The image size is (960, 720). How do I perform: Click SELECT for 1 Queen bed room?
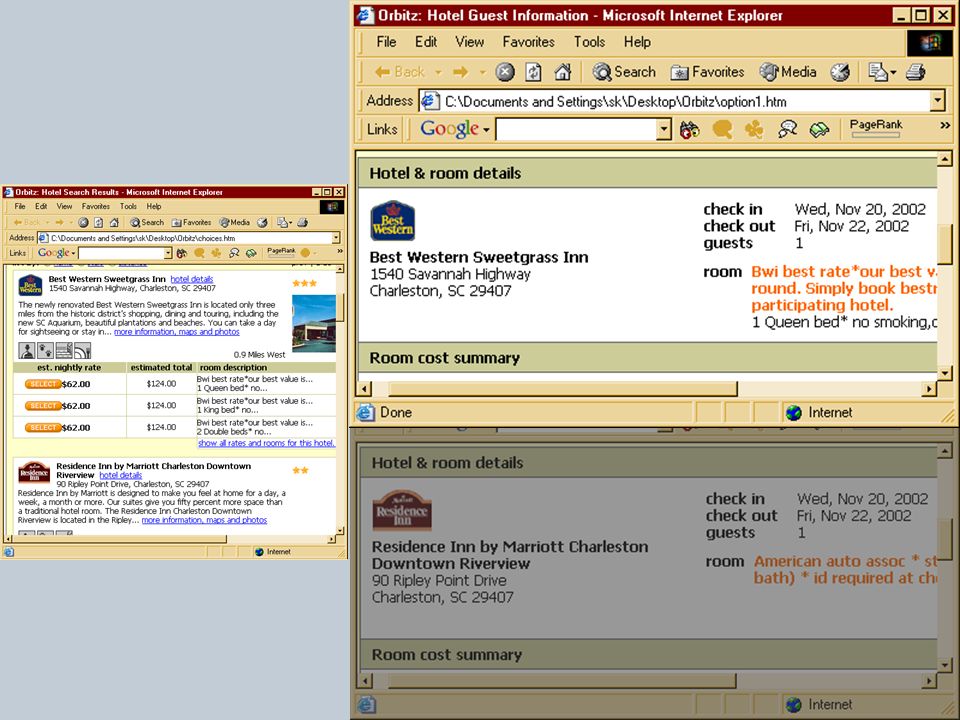pyautogui.click(x=43, y=384)
